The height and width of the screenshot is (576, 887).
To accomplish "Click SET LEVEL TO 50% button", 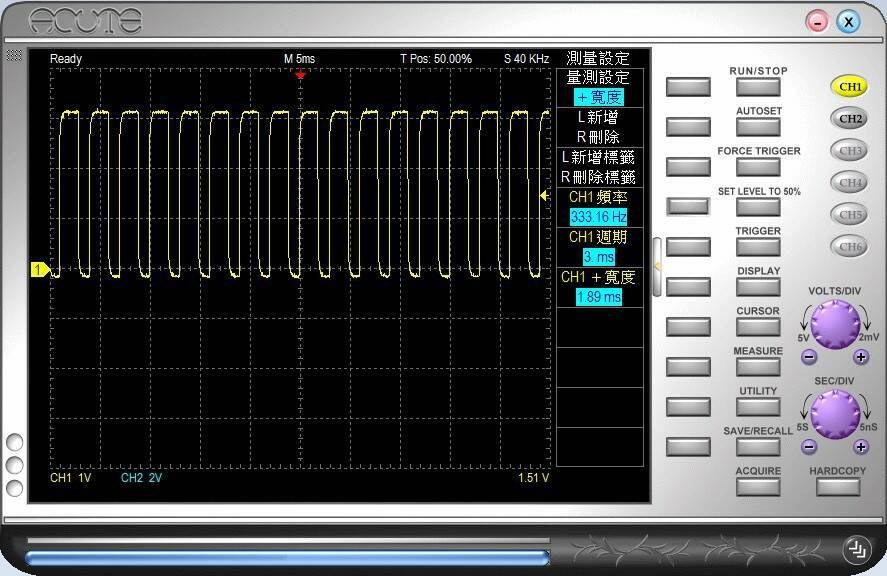I will [x=758, y=207].
